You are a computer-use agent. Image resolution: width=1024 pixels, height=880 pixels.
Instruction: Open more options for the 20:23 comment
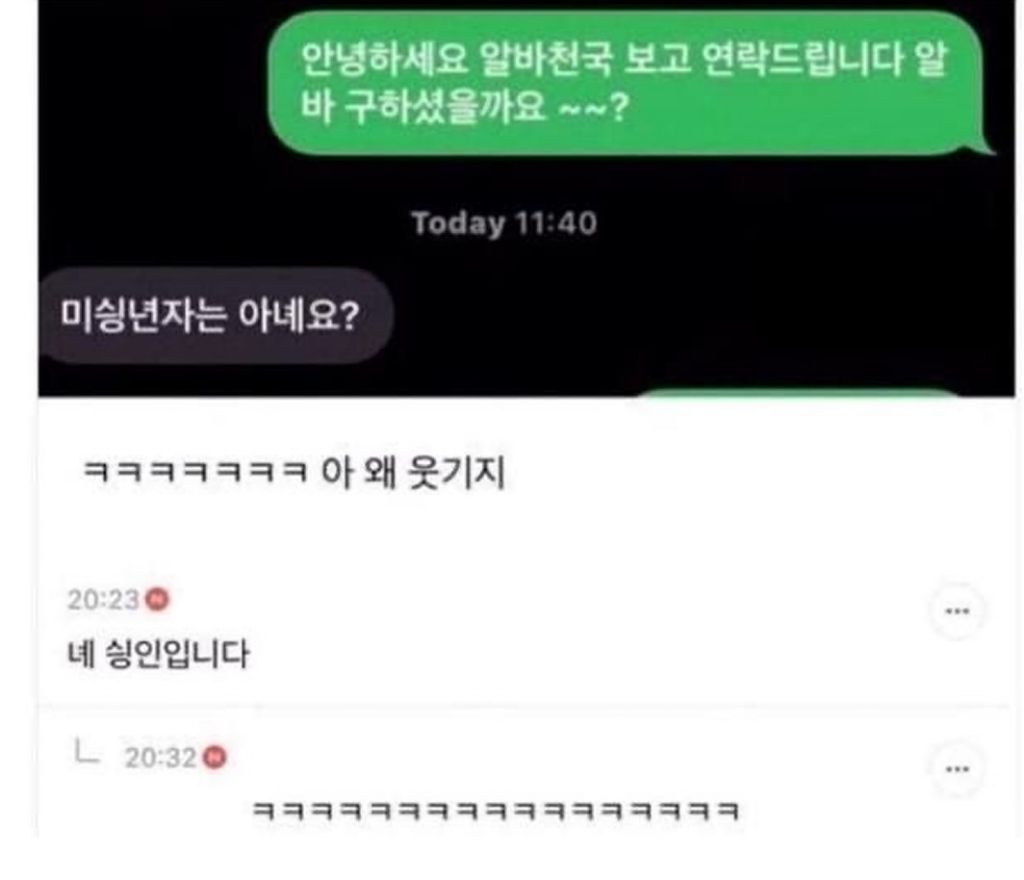tap(957, 612)
